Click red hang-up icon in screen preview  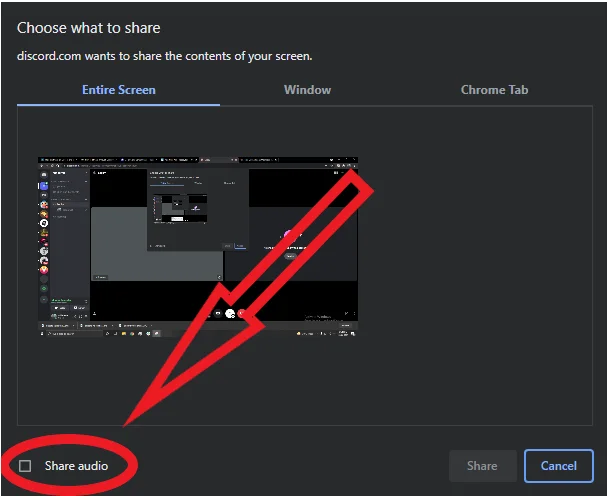[243, 313]
